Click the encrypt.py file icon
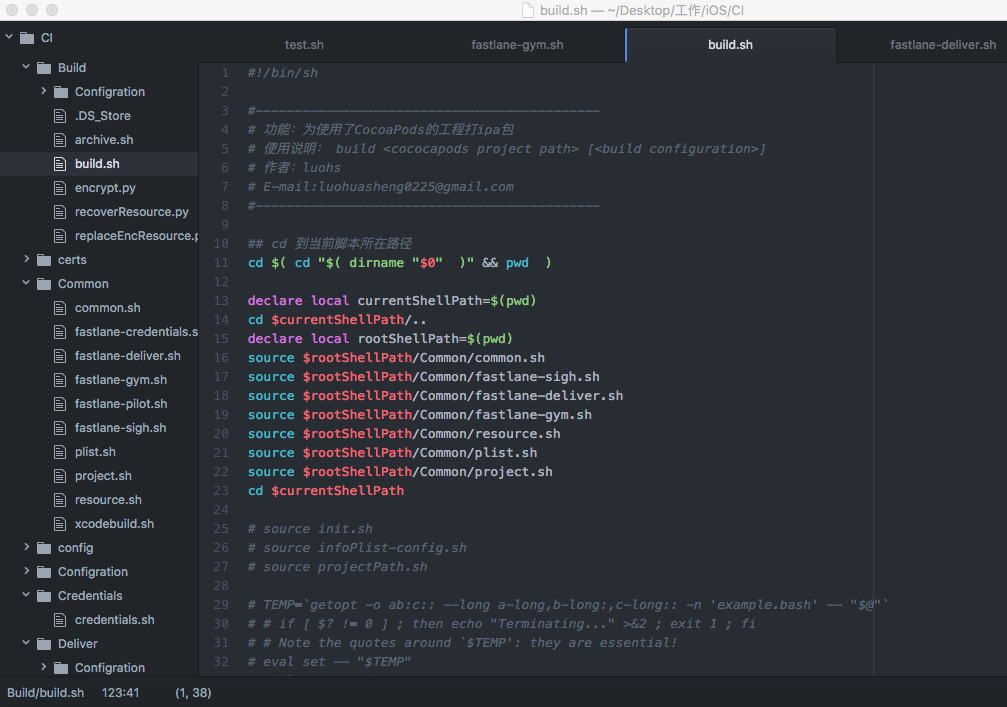The image size is (1007, 707). coord(60,188)
